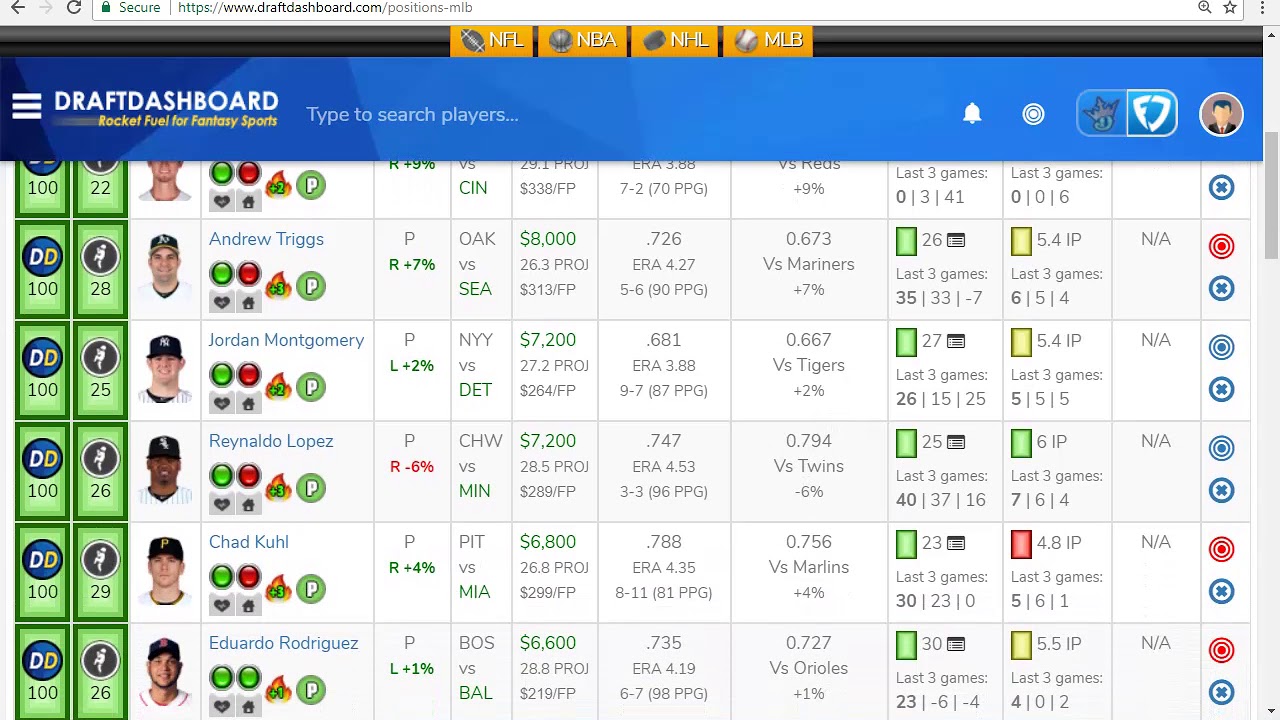Select the MLB sport tab

768,40
